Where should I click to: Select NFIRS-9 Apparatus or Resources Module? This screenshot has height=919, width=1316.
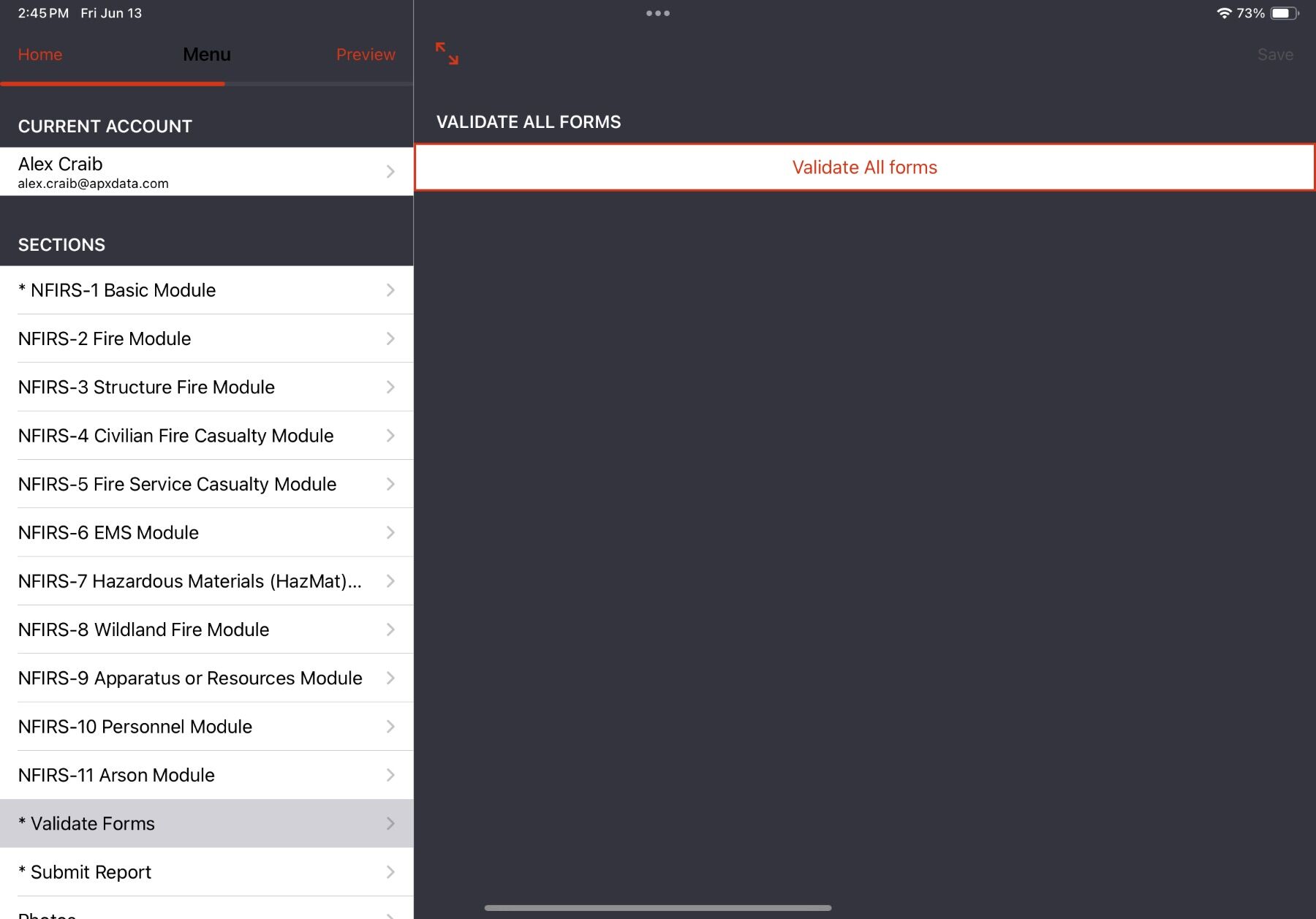coord(207,678)
